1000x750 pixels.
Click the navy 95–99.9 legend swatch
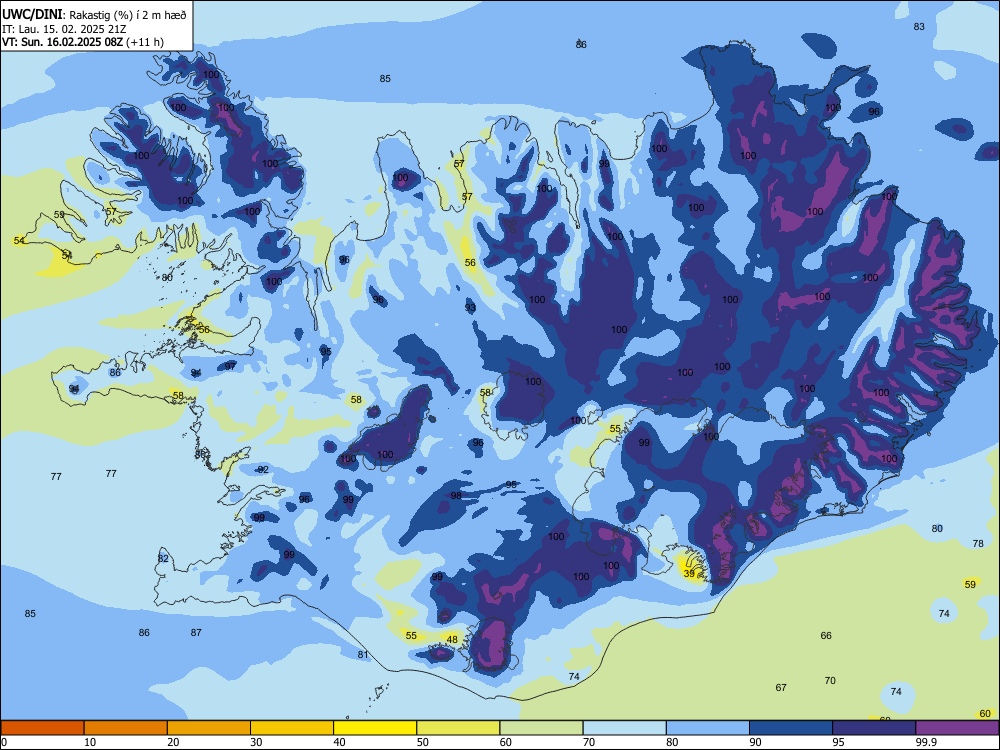pos(874,728)
